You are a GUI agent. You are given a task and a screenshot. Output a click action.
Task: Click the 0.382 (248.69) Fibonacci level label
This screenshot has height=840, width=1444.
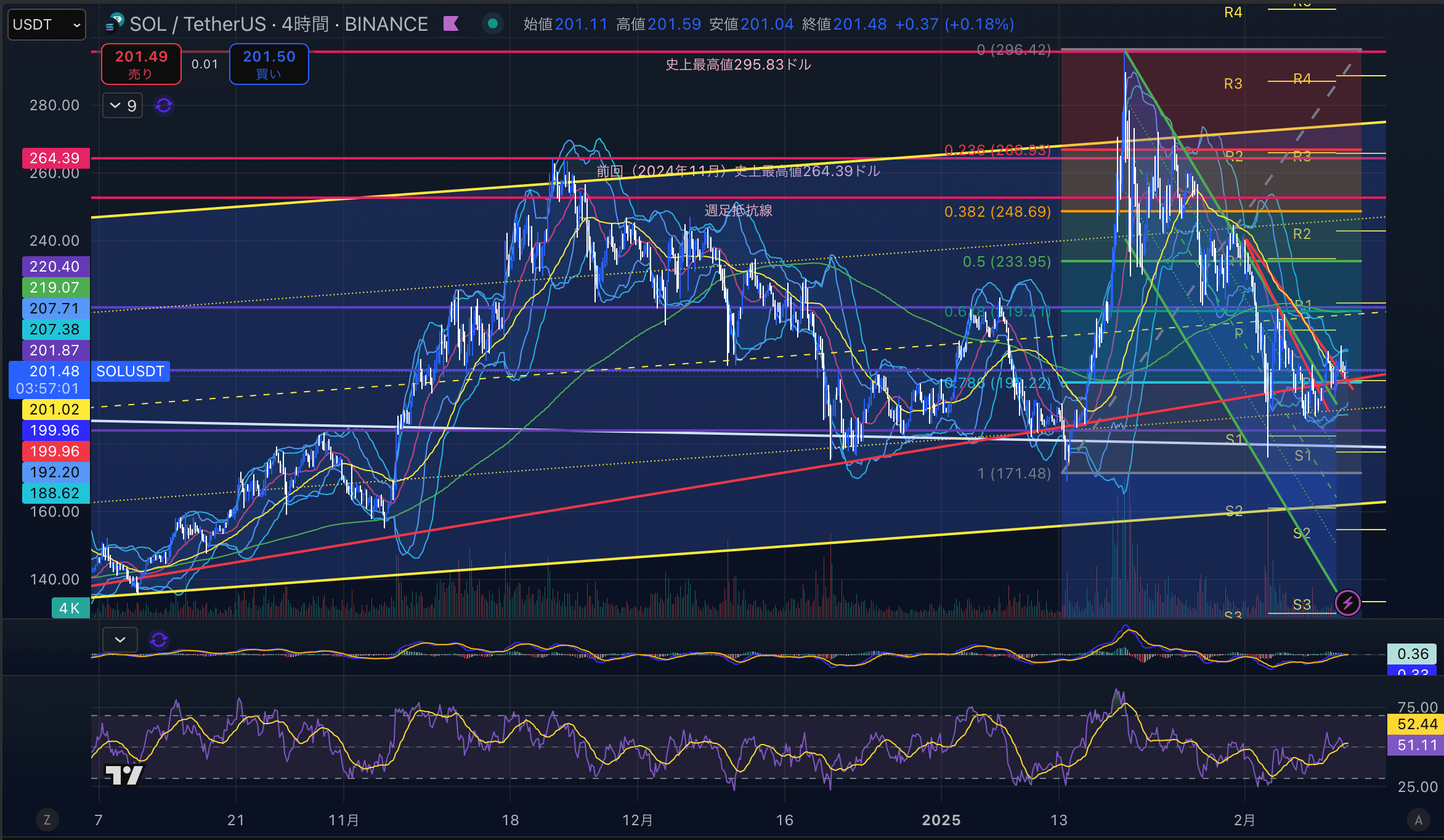[997, 212]
